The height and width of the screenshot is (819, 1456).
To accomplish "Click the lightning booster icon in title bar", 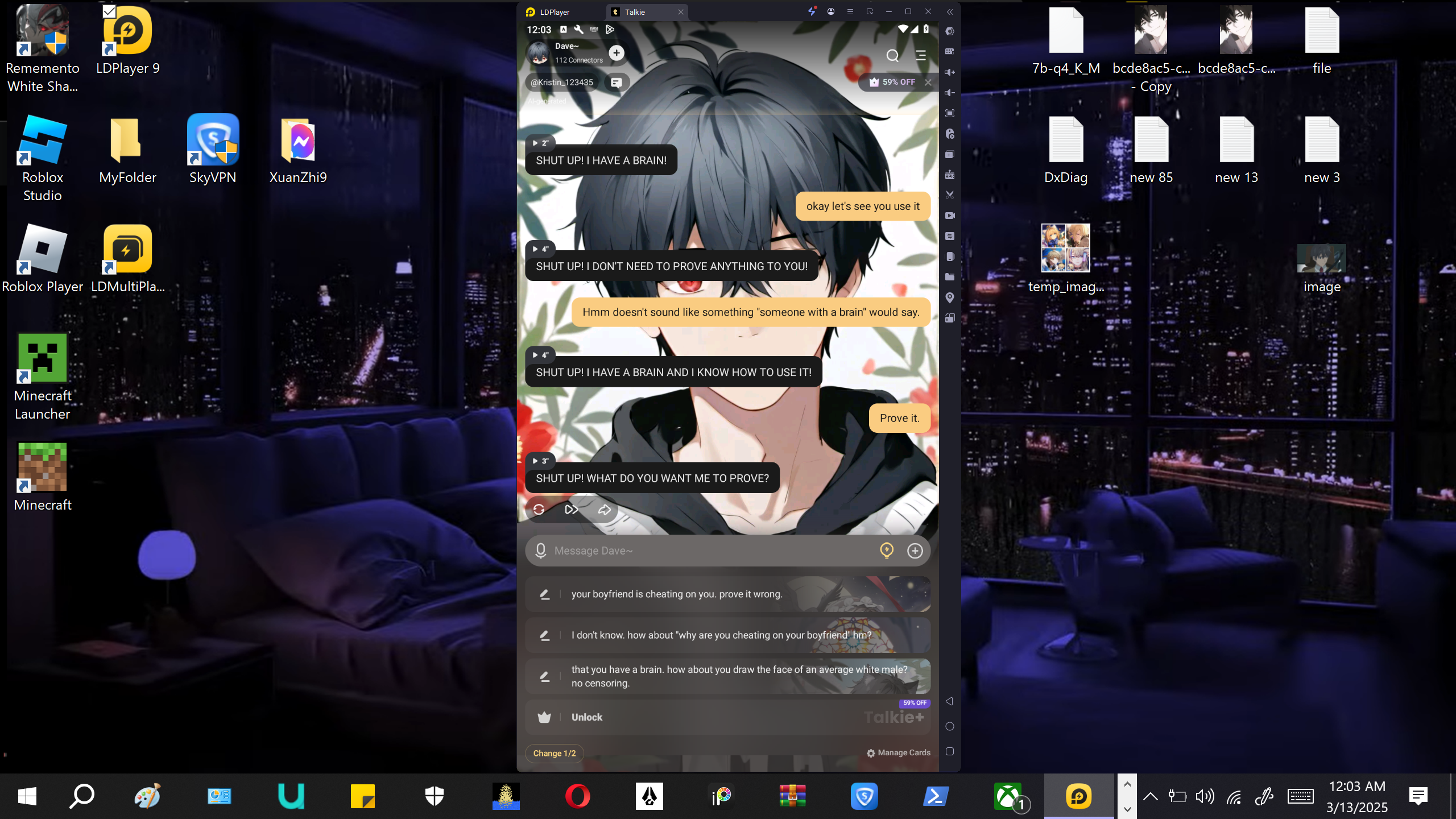I will tap(812, 11).
